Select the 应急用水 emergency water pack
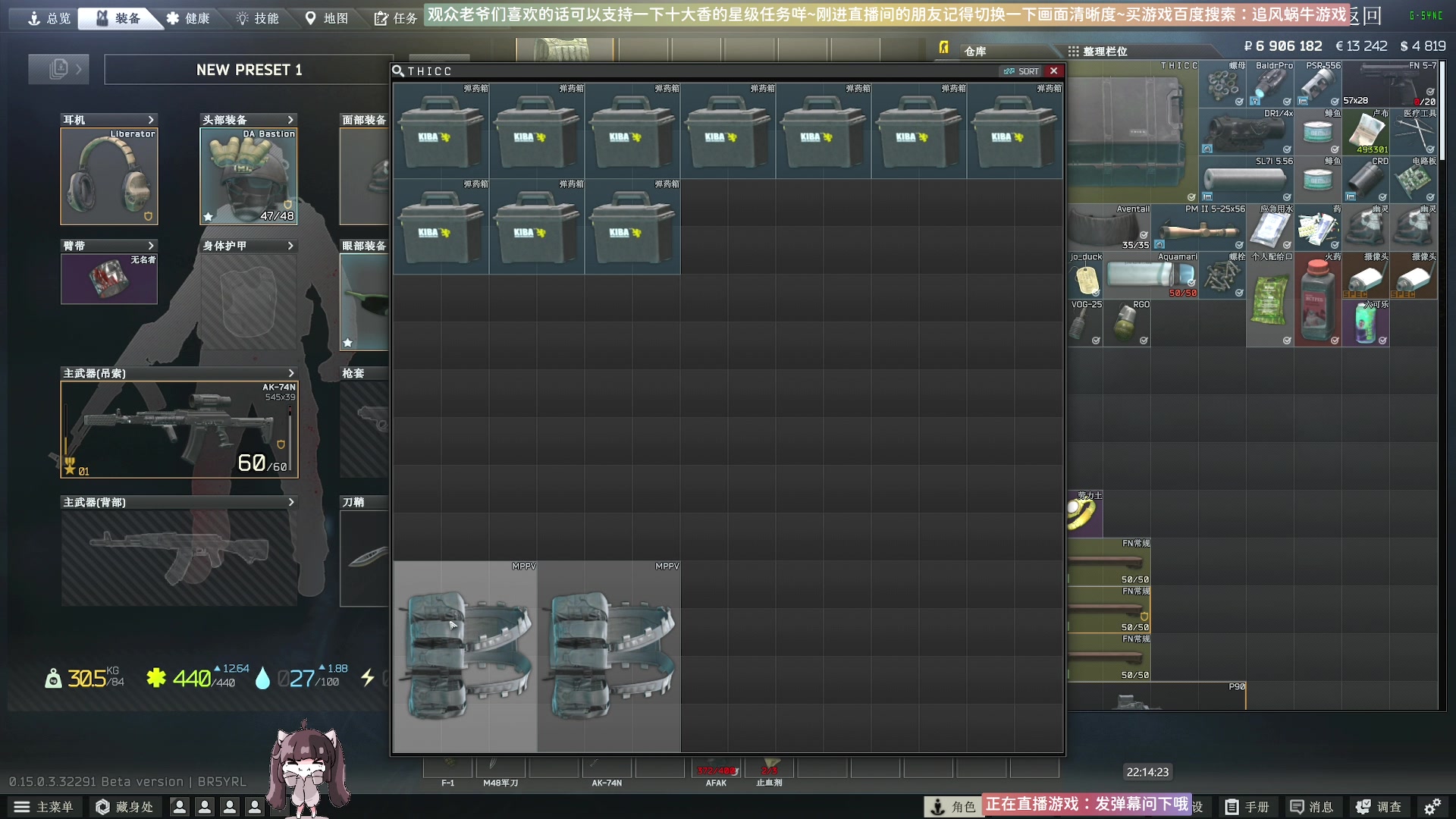1456x819 pixels. (1270, 227)
